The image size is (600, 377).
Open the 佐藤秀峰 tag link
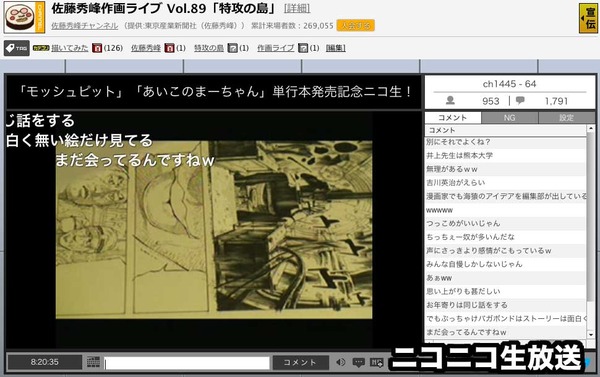click(x=146, y=48)
